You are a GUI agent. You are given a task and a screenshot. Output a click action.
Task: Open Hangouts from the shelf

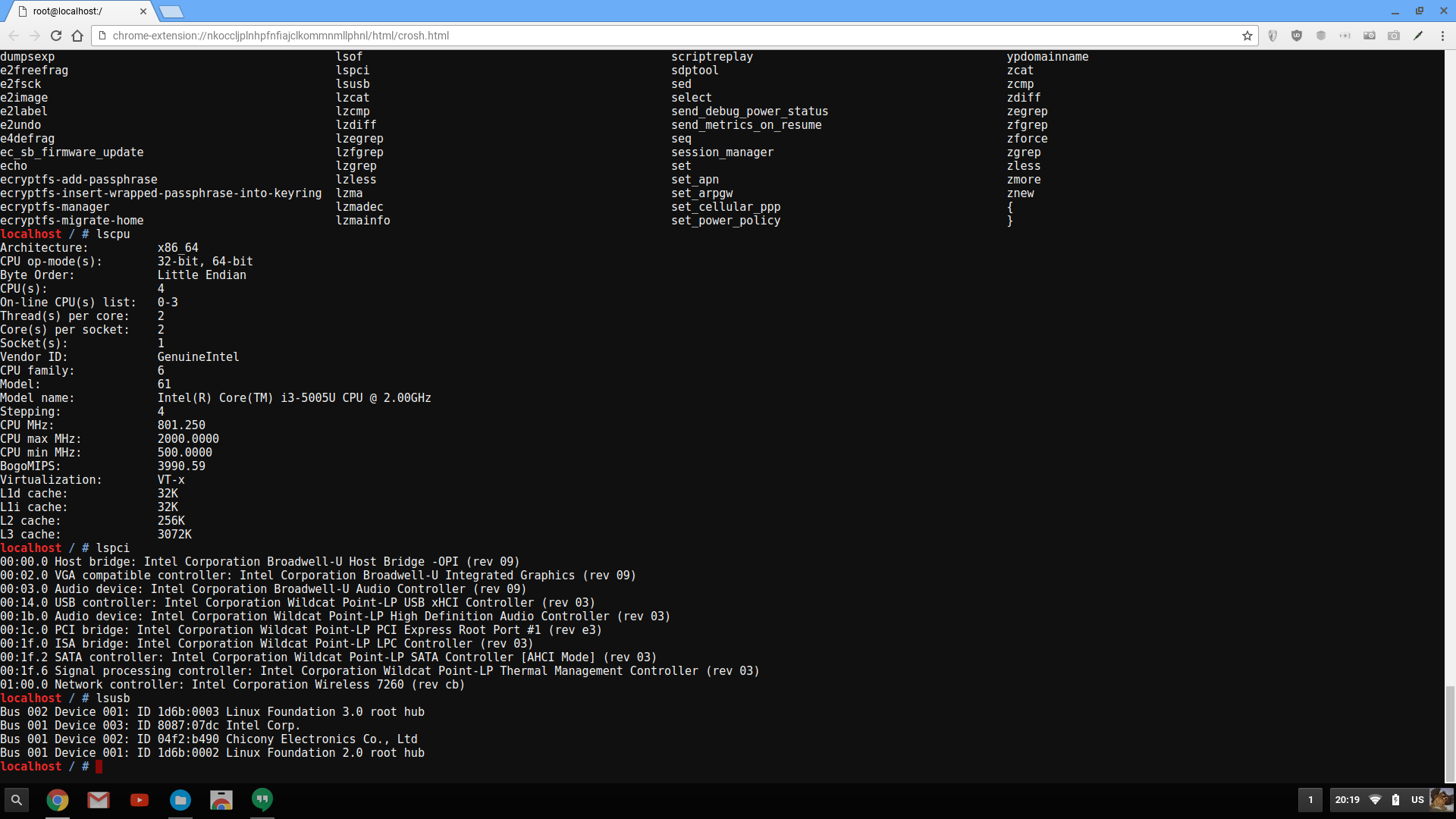pos(262,800)
